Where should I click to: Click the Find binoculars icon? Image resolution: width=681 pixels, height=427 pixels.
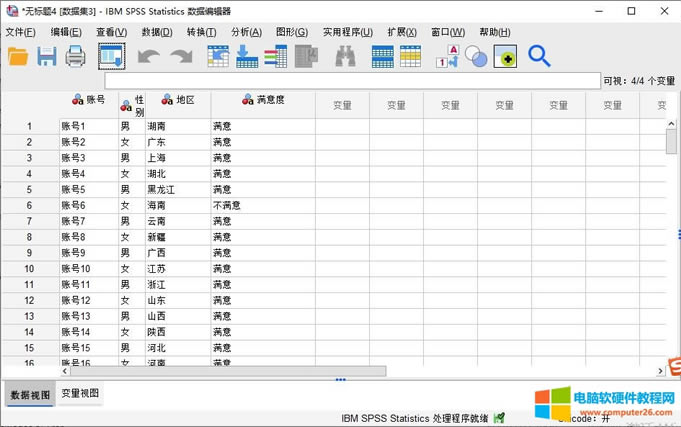[x=346, y=57]
